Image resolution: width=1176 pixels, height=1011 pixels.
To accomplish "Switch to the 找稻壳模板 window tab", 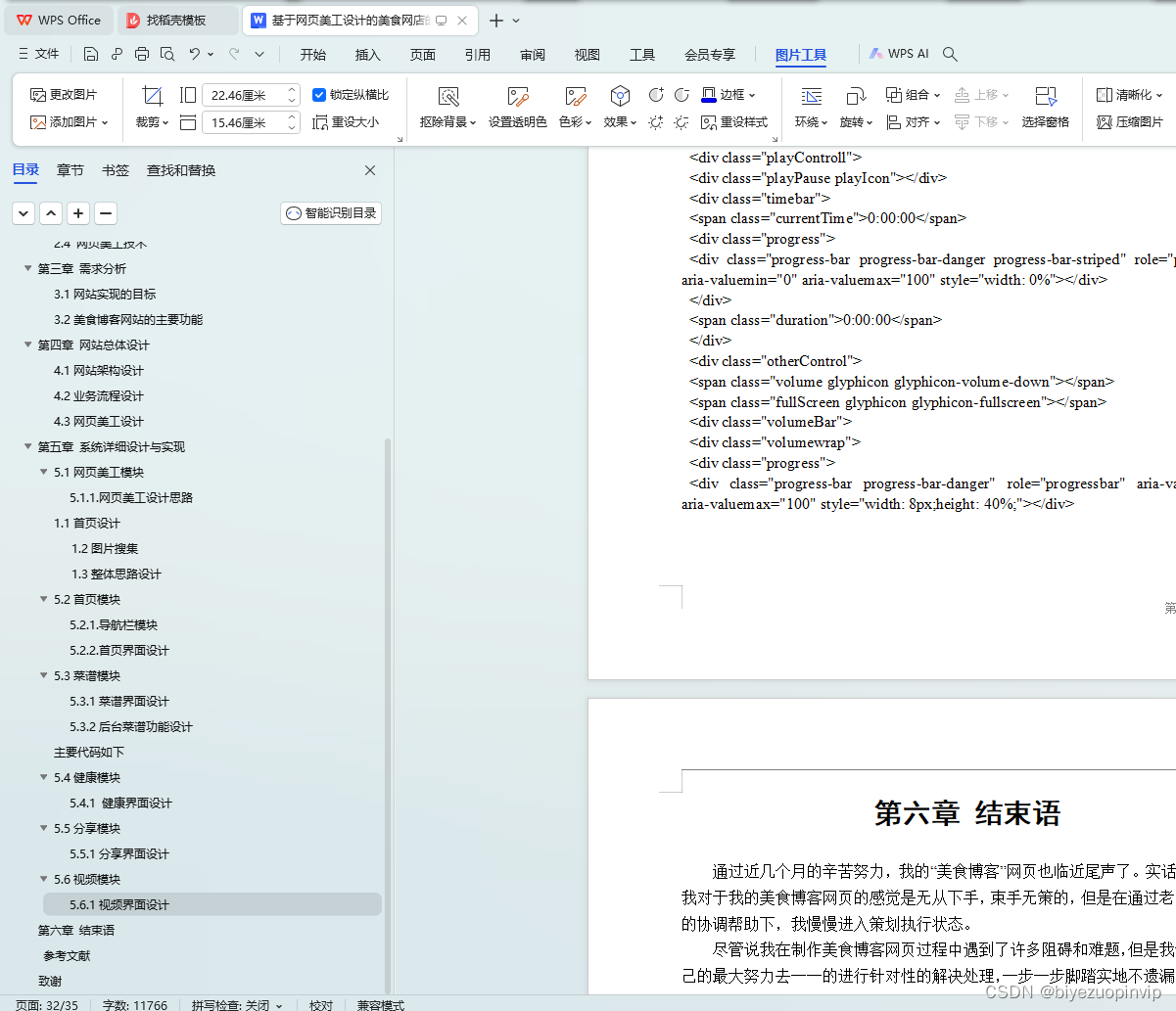I will tap(176, 20).
